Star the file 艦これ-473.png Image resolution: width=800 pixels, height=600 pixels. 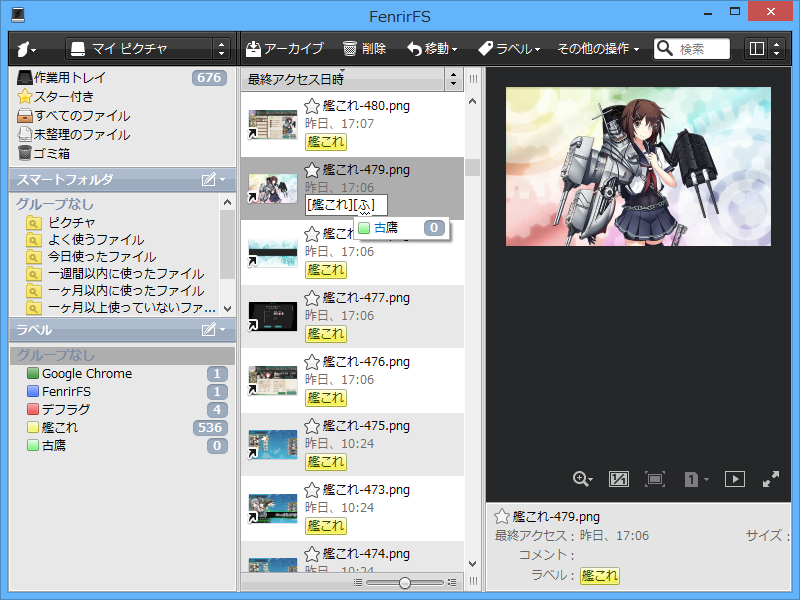tap(312, 490)
